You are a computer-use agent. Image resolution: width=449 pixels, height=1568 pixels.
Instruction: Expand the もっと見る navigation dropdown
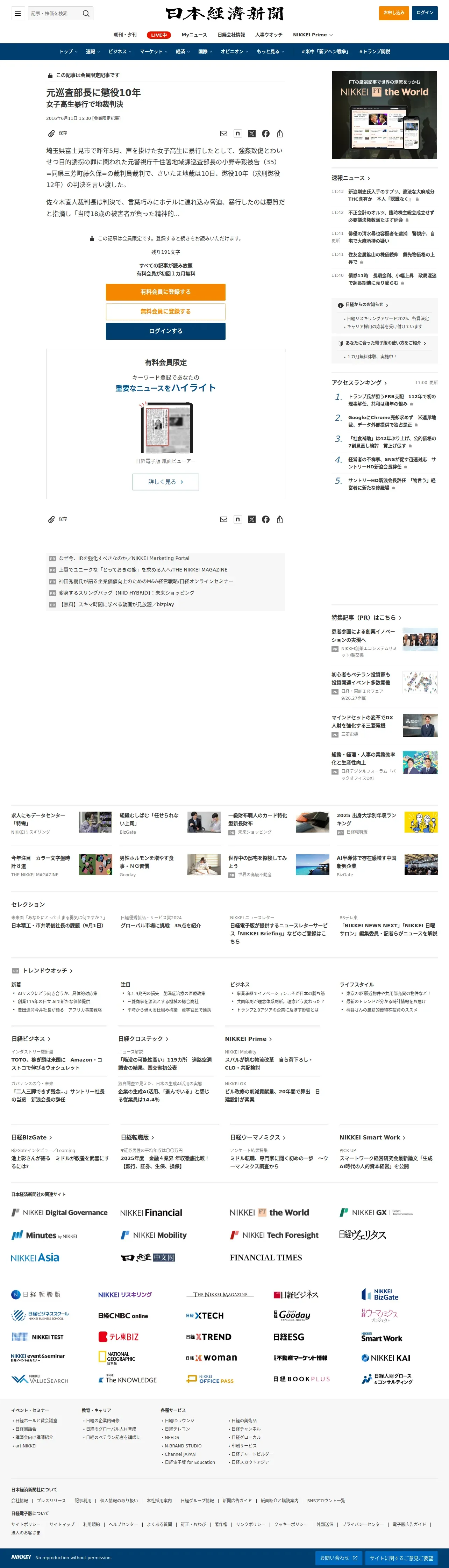(x=271, y=52)
